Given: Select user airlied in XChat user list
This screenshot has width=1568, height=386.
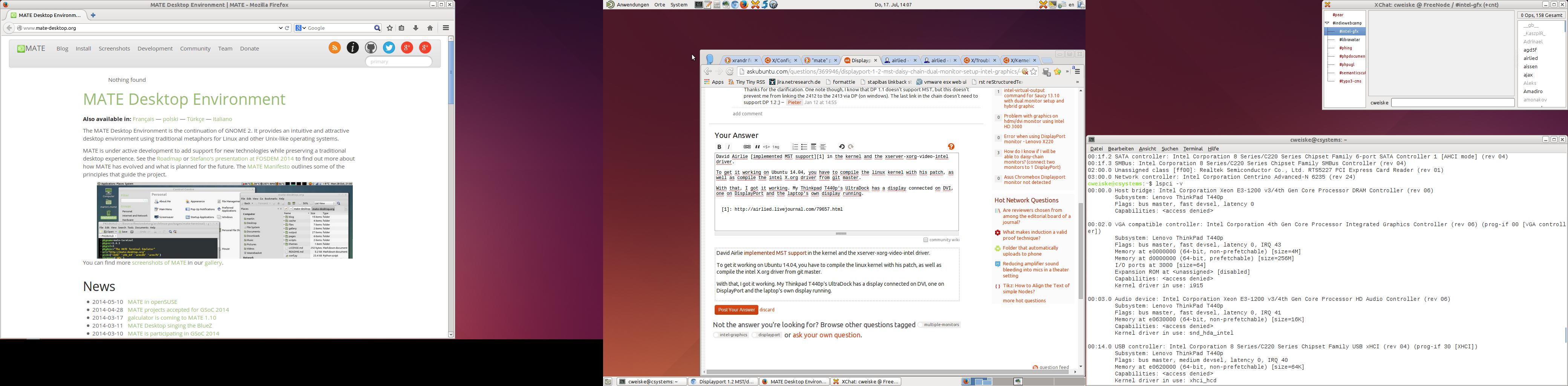Looking at the screenshot, I should (x=1530, y=58).
